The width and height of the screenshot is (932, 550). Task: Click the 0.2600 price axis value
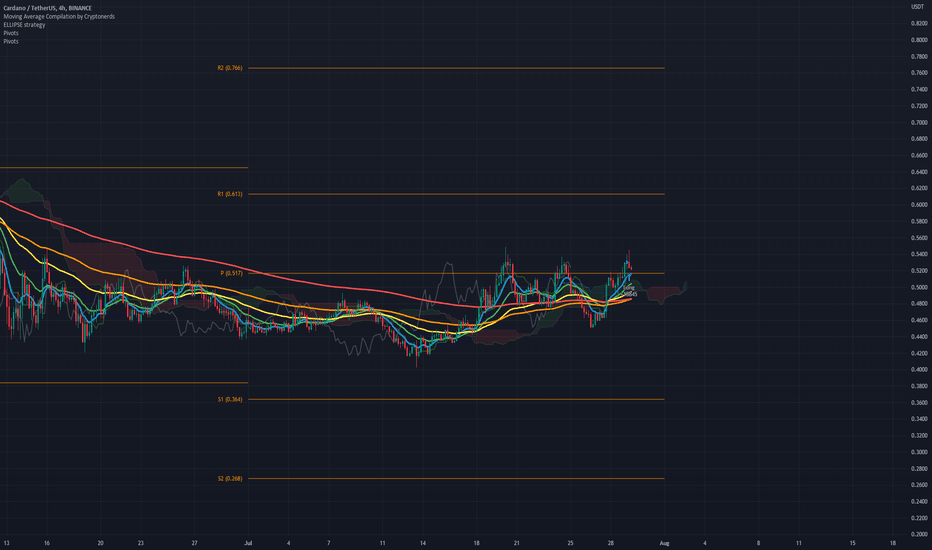click(x=919, y=485)
